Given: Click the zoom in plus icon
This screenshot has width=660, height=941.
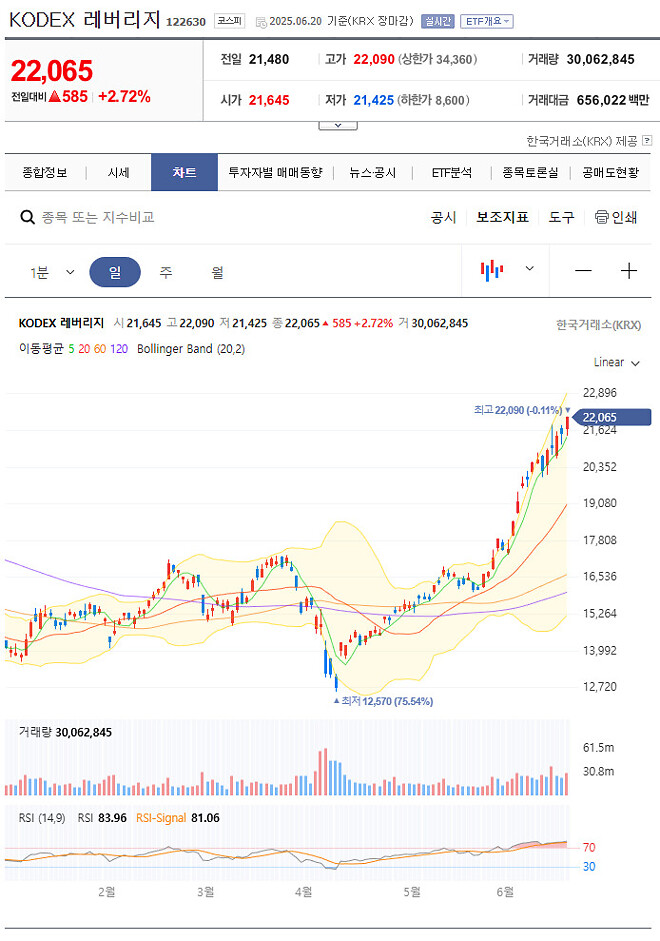Looking at the screenshot, I should click(x=629, y=270).
